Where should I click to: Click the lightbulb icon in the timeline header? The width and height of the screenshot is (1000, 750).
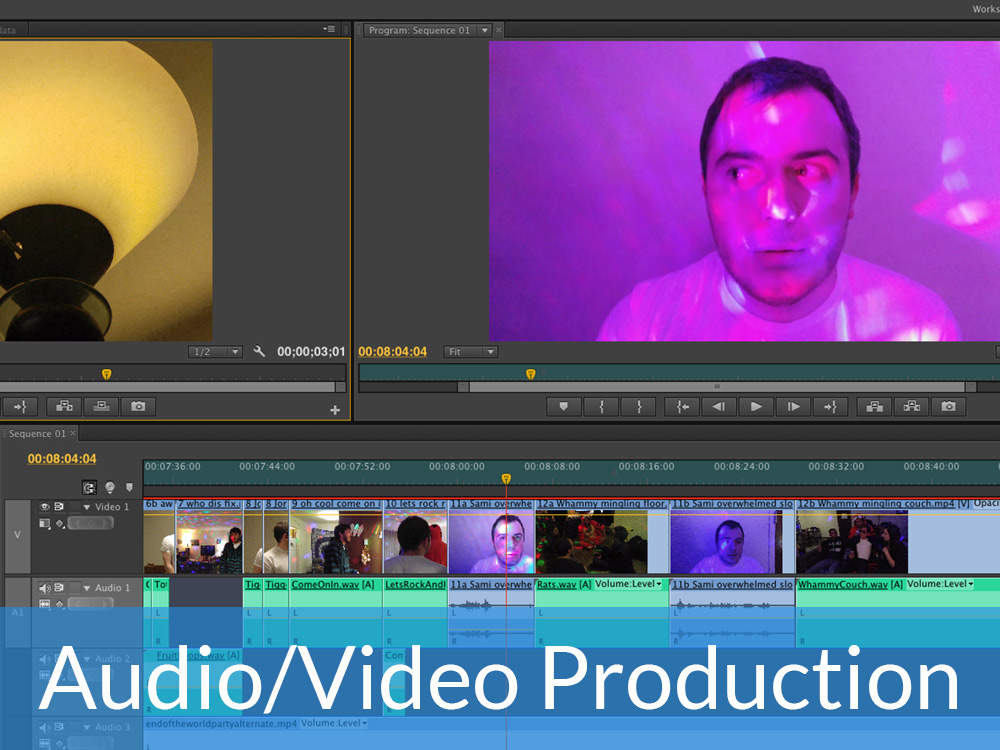(x=110, y=488)
